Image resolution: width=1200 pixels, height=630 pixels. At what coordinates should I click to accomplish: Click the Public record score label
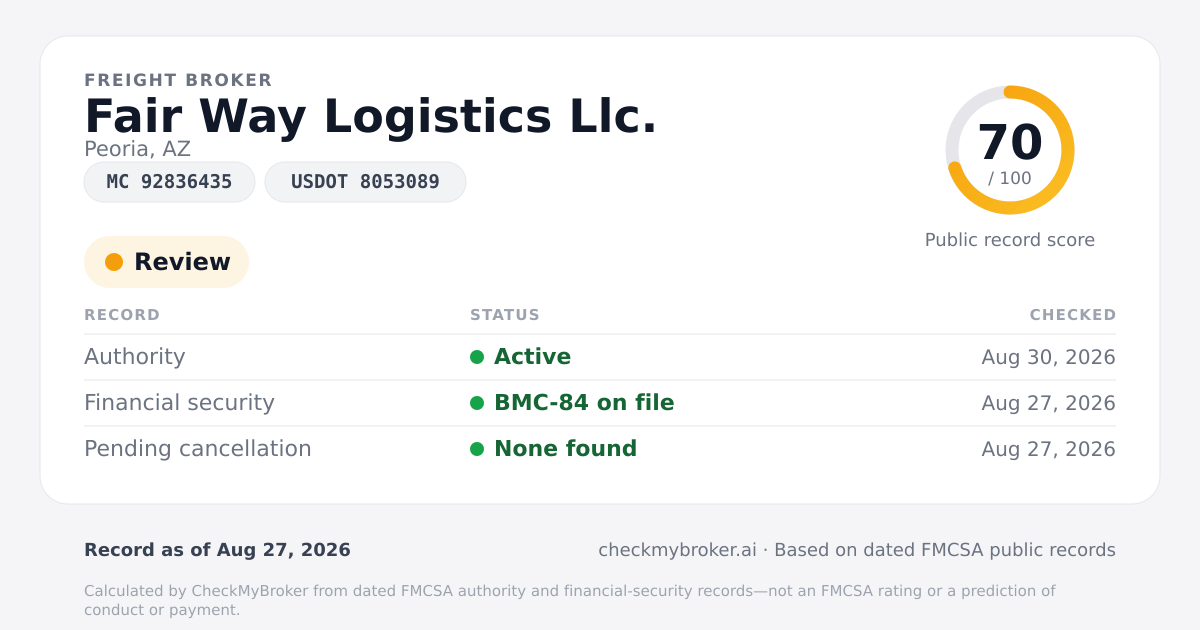(x=1010, y=240)
